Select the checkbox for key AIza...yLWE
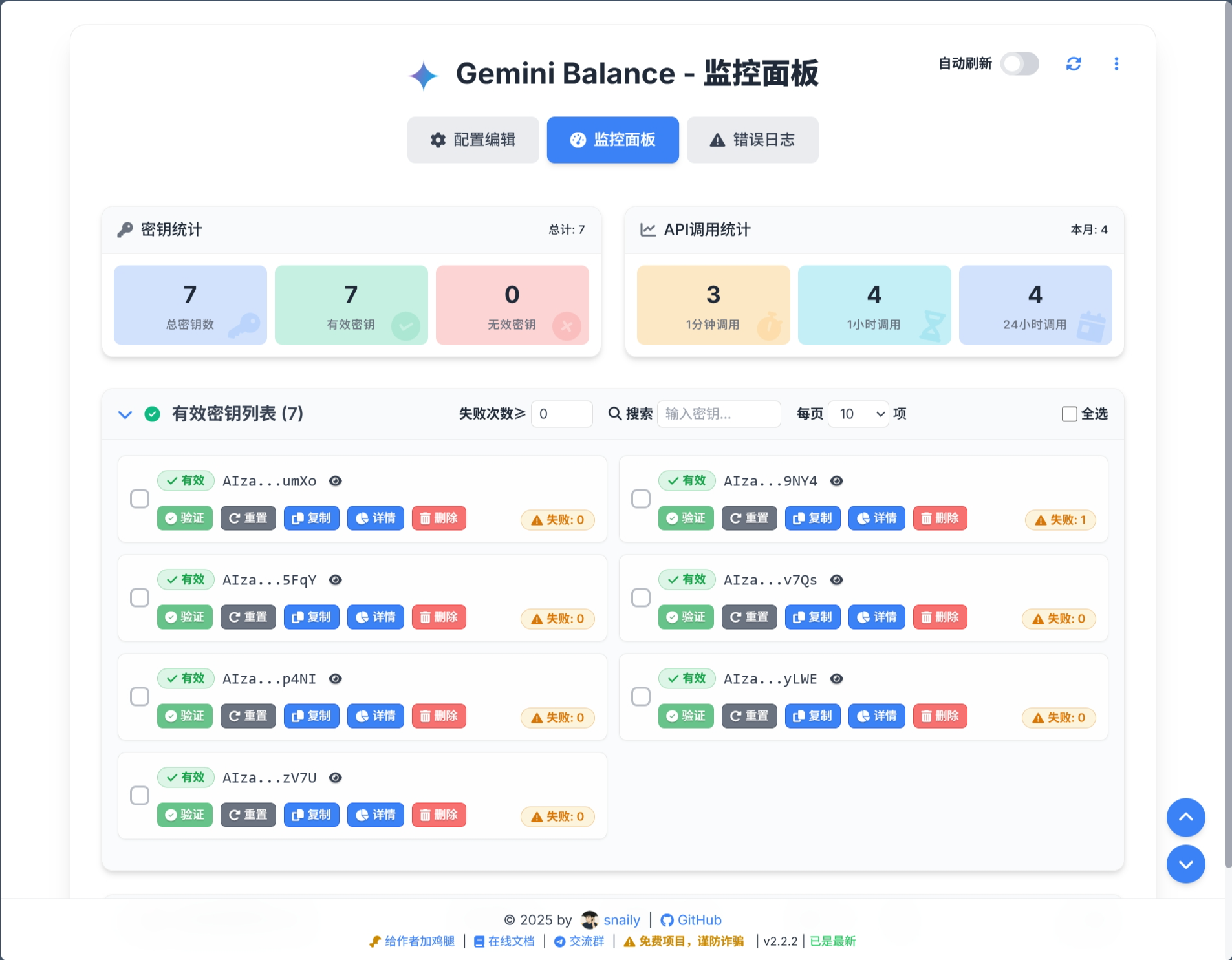 pos(641,697)
